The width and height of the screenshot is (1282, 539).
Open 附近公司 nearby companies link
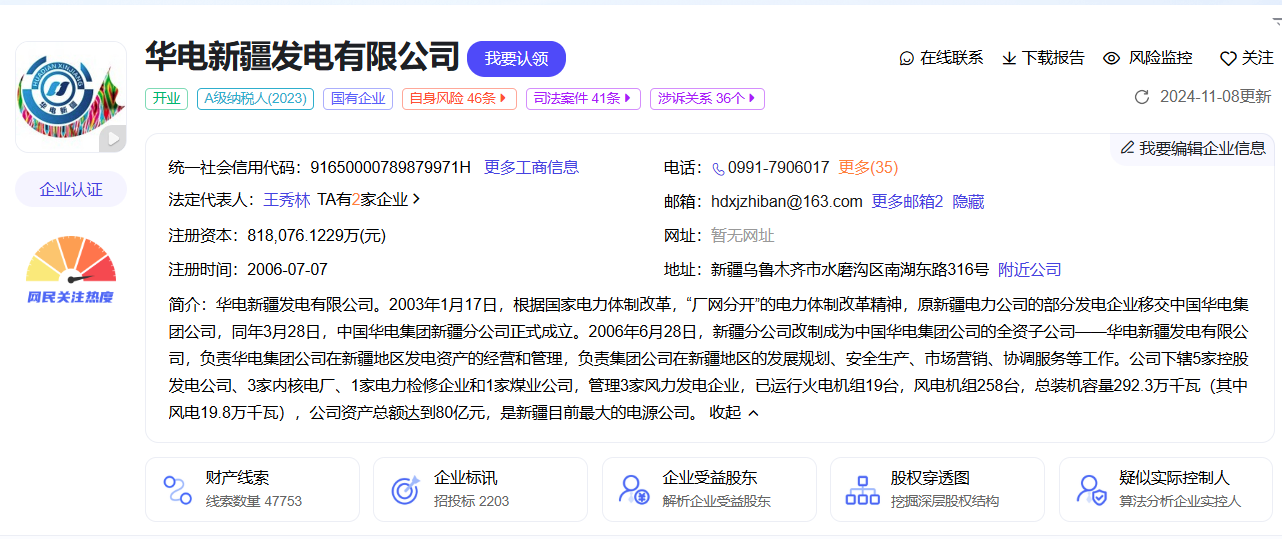point(1030,269)
